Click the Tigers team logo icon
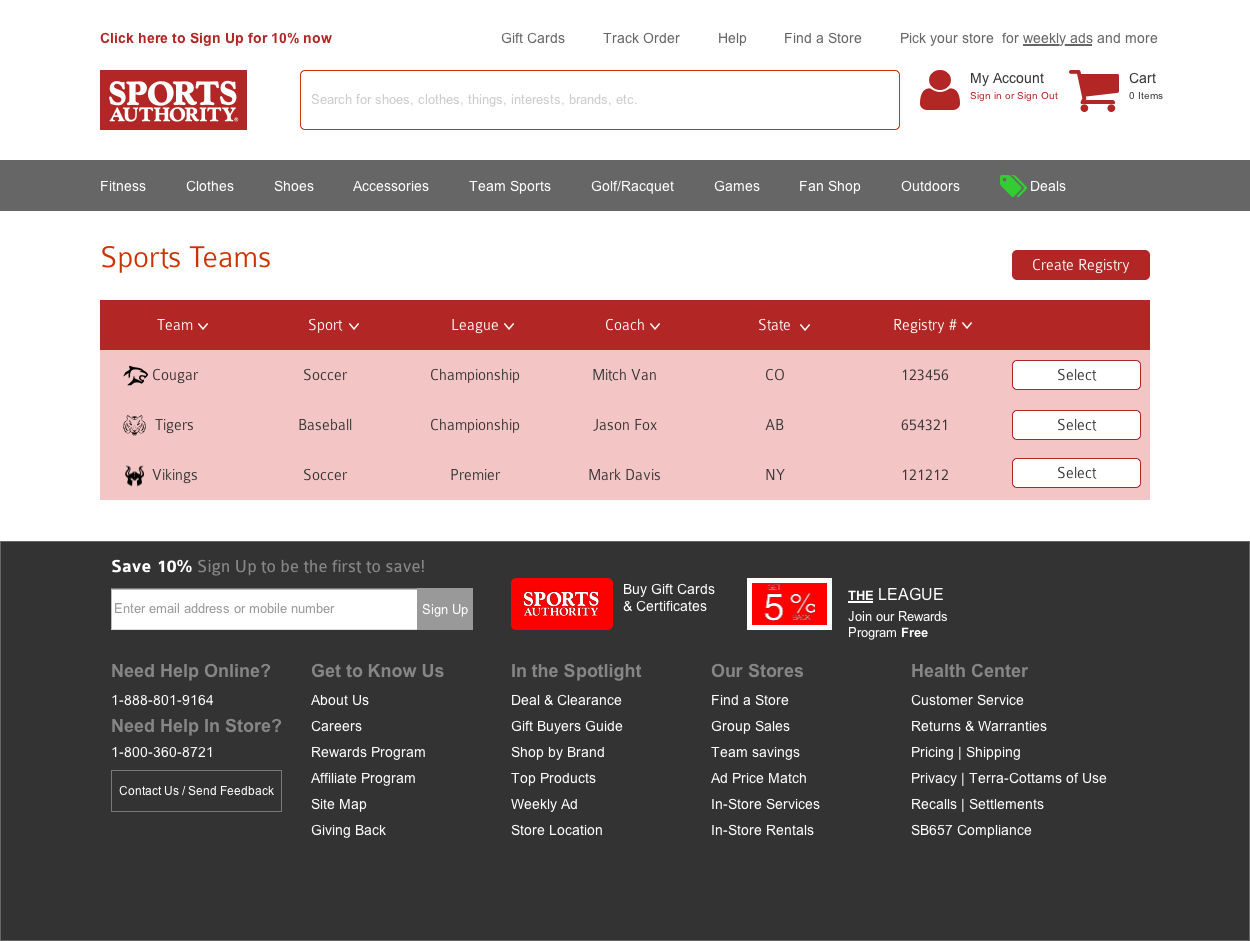Screen dimensions: 1250x941 click(134, 425)
